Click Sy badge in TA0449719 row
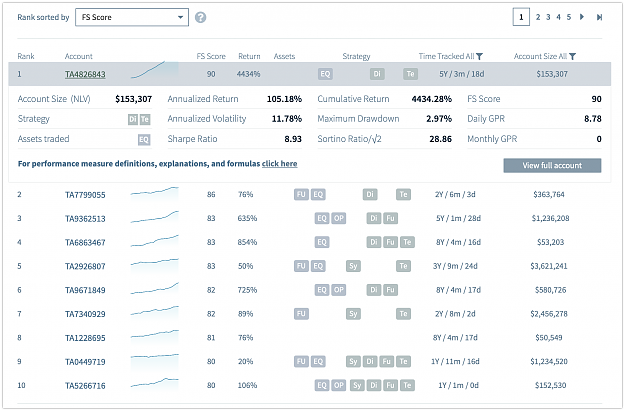625x411 pixels. pyautogui.click(x=353, y=362)
